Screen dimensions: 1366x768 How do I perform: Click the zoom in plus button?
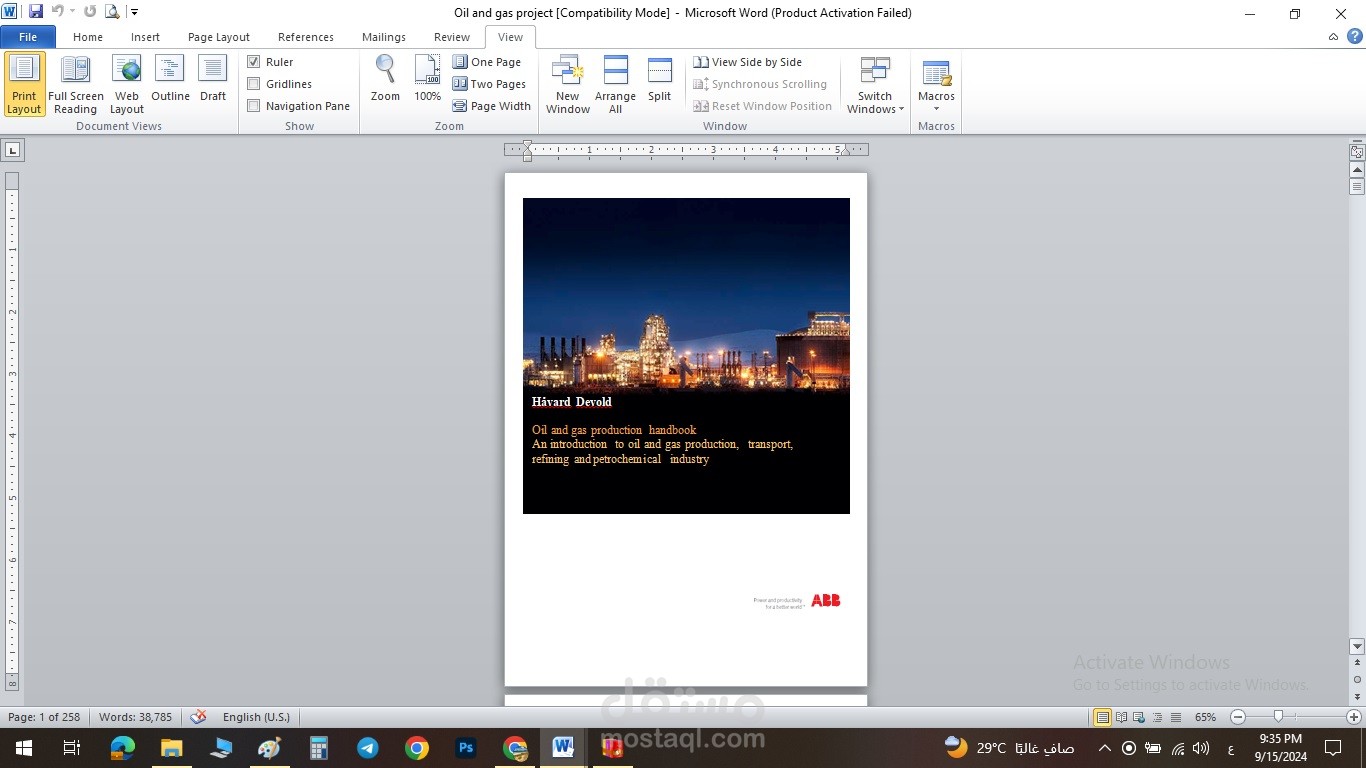coord(1354,717)
